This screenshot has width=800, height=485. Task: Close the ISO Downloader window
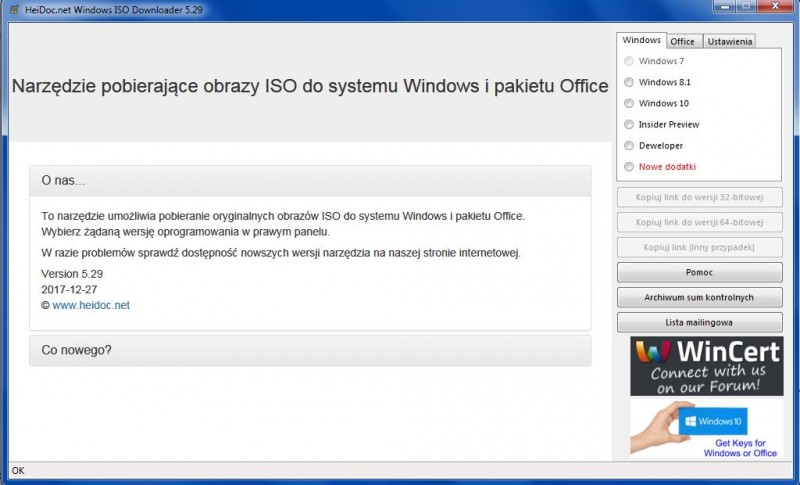775,6
